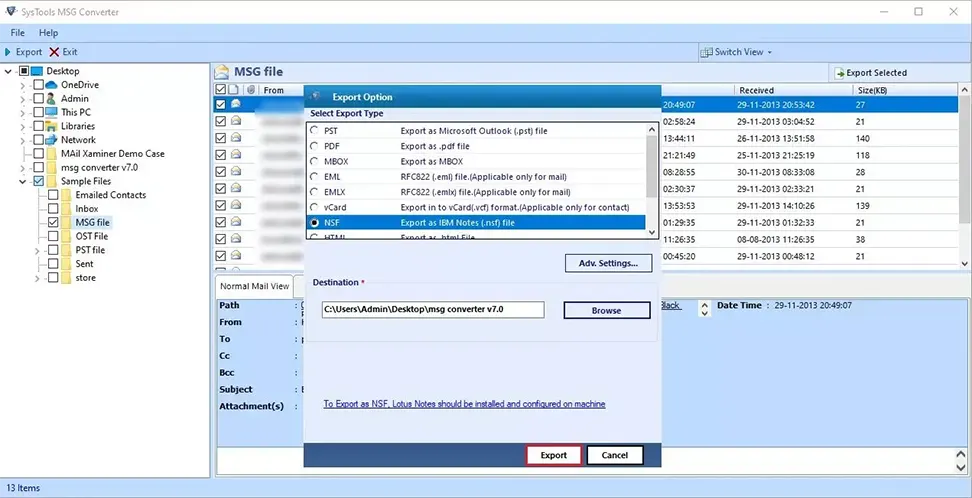Open the Help menu
Screen dimensions: 972x498
(x=48, y=33)
